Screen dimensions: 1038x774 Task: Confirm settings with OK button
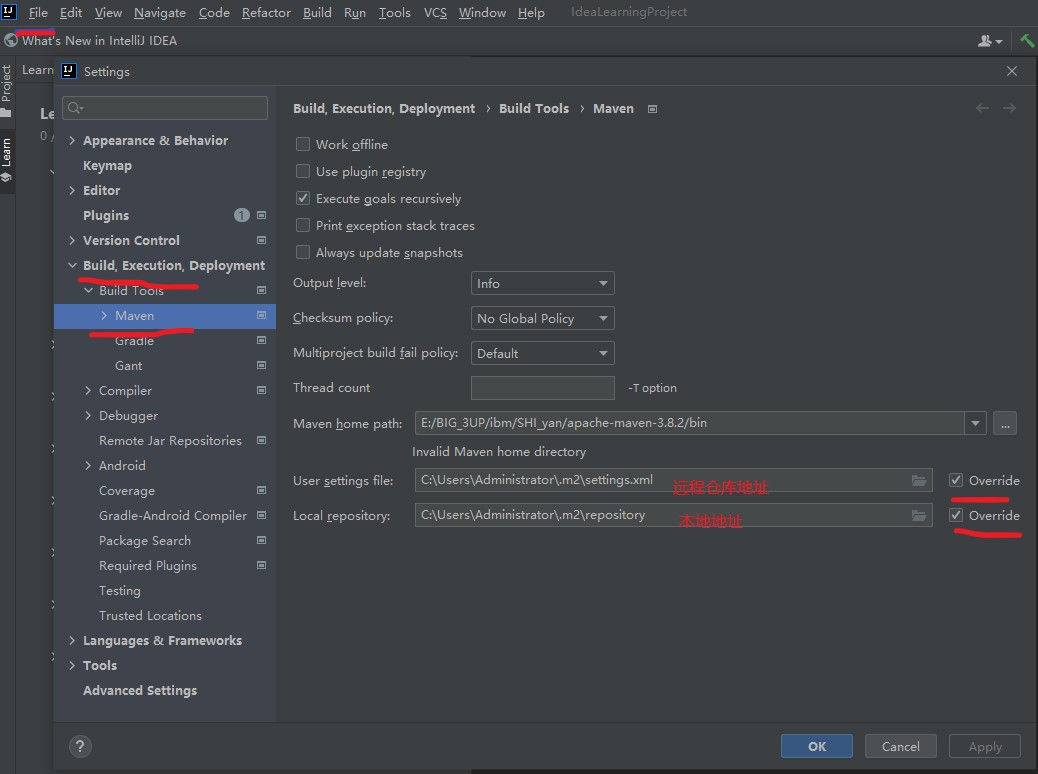pyautogui.click(x=816, y=746)
